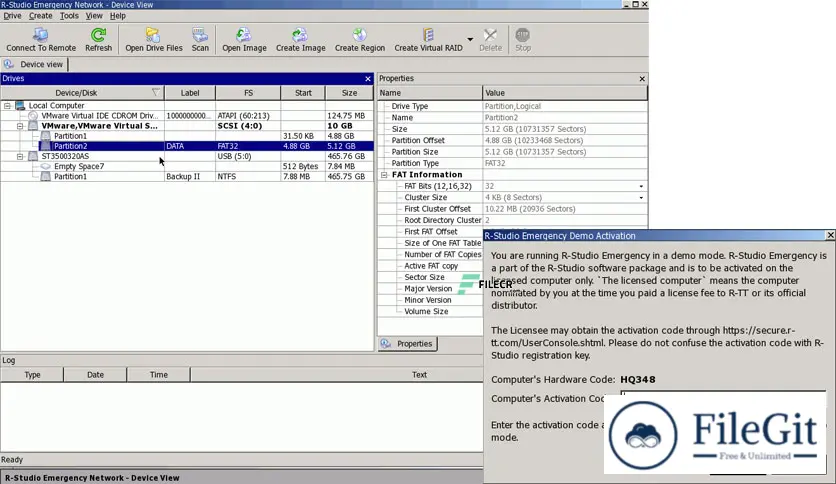Viewport: 836px width, 484px height.
Task: Click the Empty Space7 icon
Action: point(46,166)
